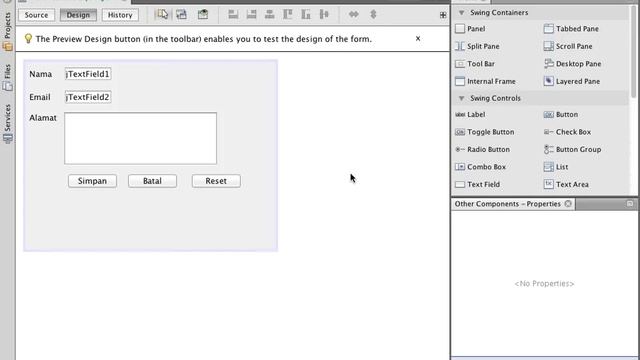Open the Projects sidebar tab
Image resolution: width=640 pixels, height=360 pixels.
pyautogui.click(x=7, y=31)
